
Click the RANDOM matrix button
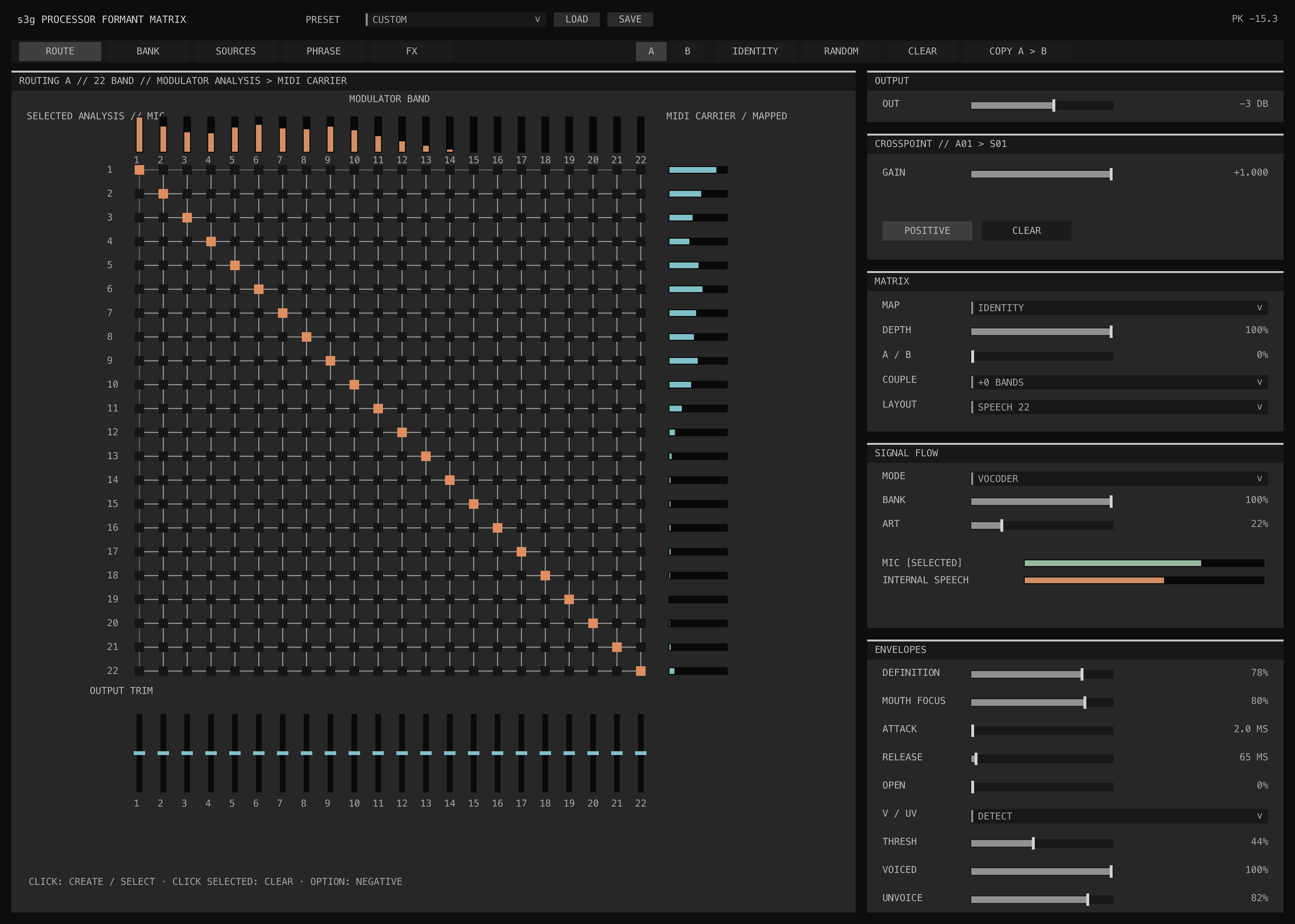pos(841,51)
